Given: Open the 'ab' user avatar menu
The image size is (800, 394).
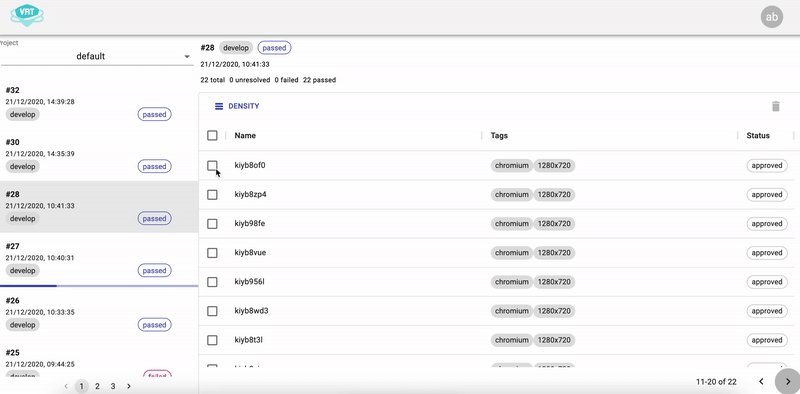Looking at the screenshot, I should 771,17.
